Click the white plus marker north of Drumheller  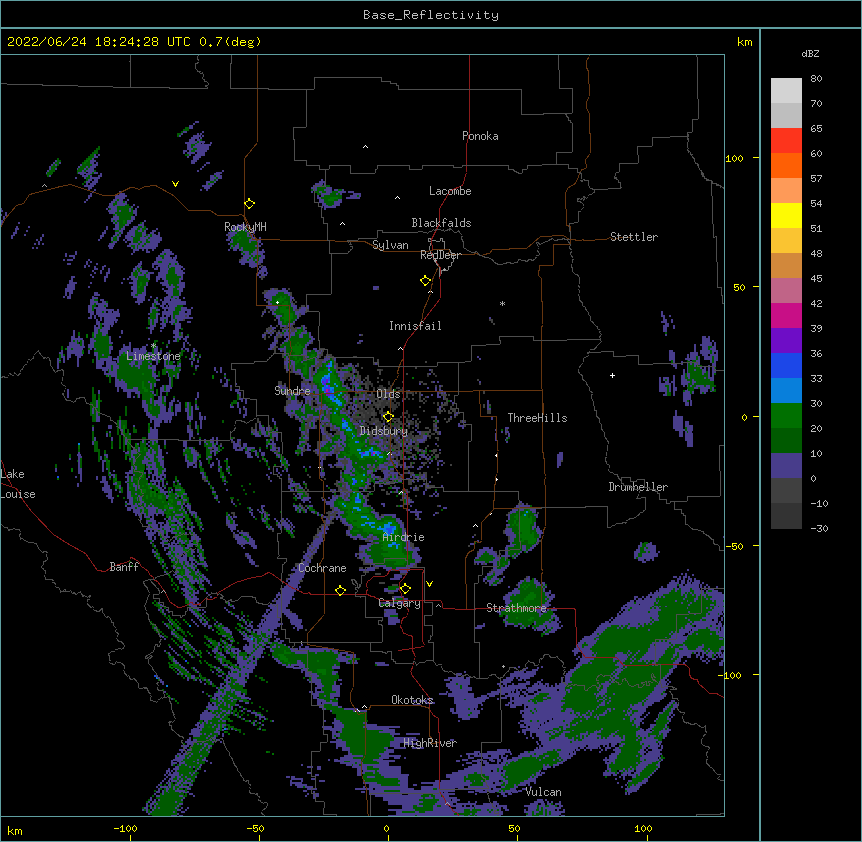(x=612, y=375)
